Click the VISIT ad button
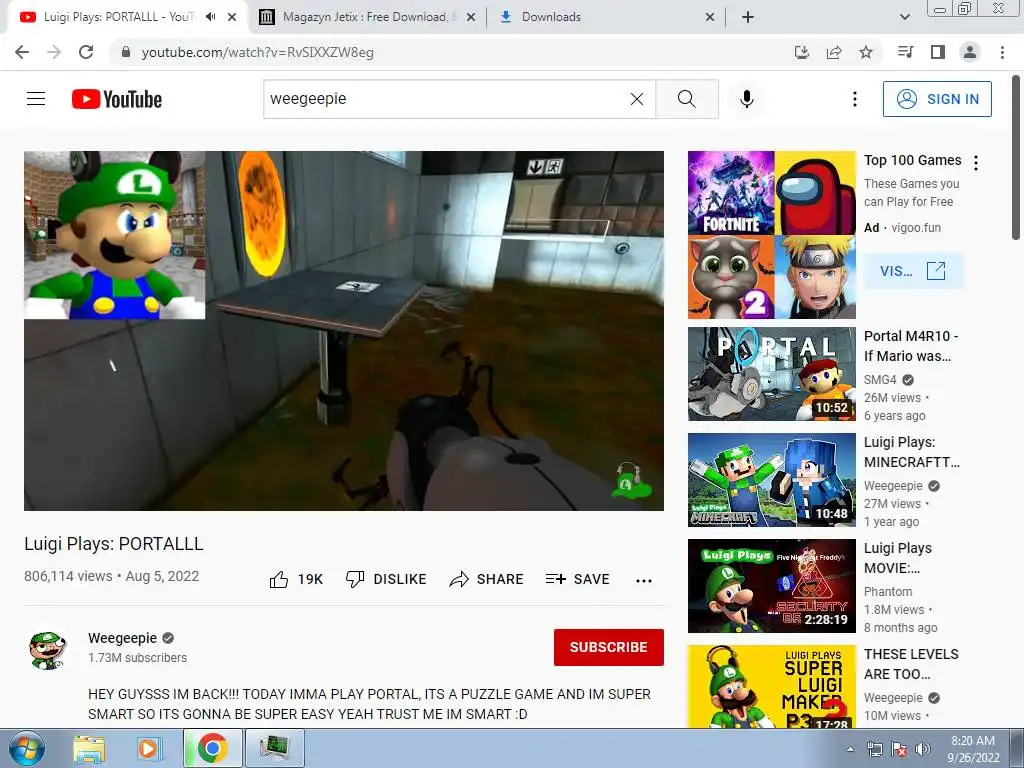This screenshot has width=1024, height=768. point(913,271)
